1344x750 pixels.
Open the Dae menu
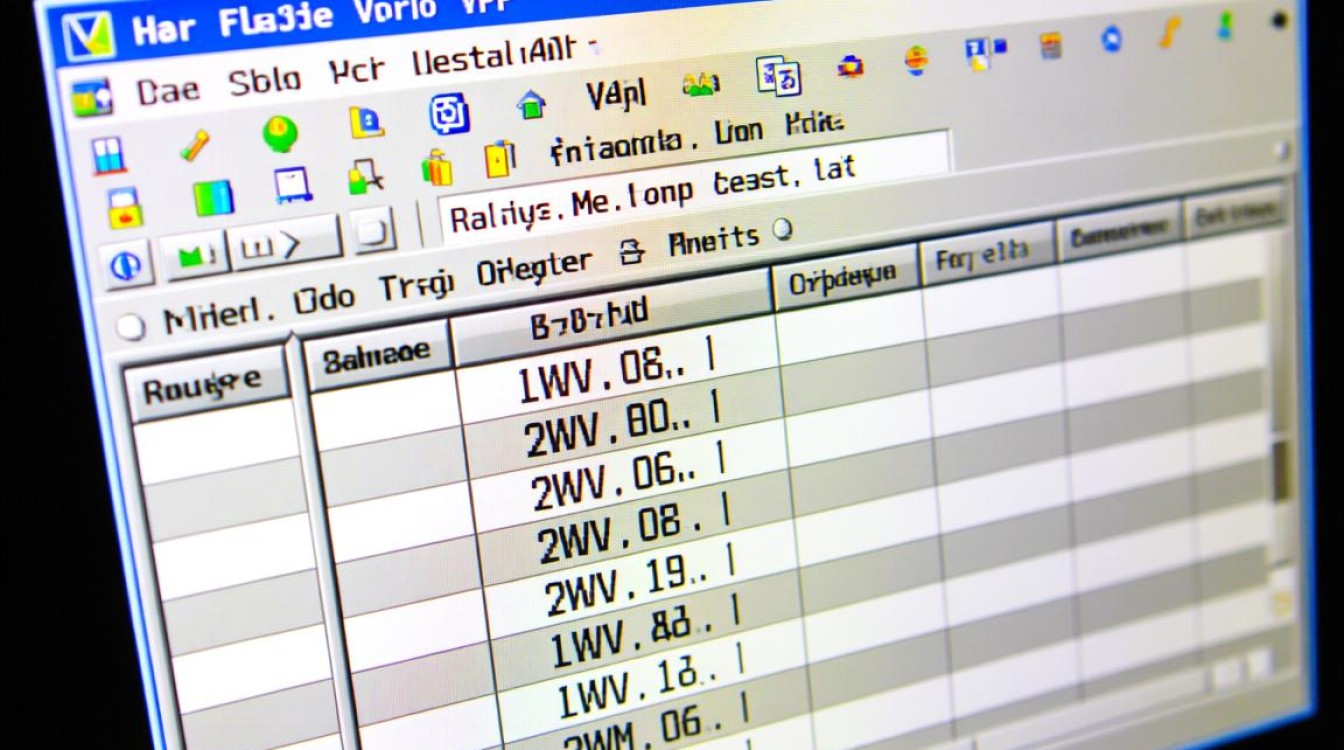pos(167,89)
